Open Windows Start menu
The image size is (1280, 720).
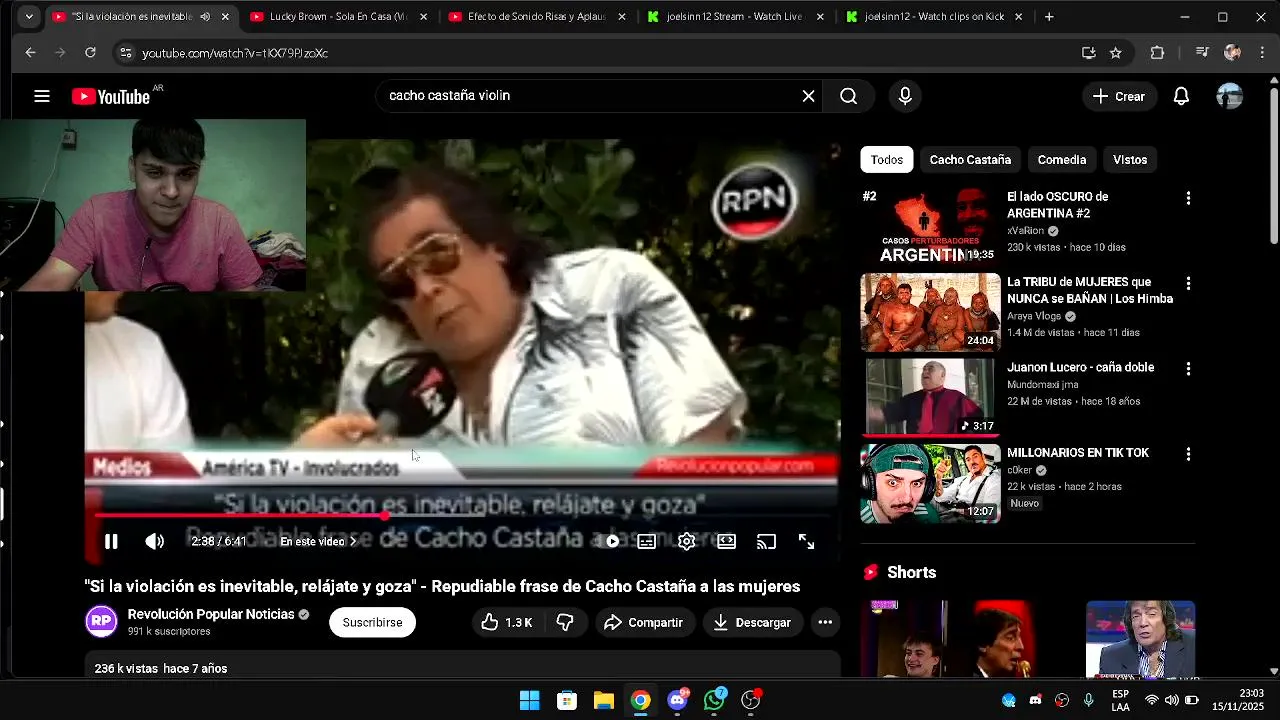[530, 700]
